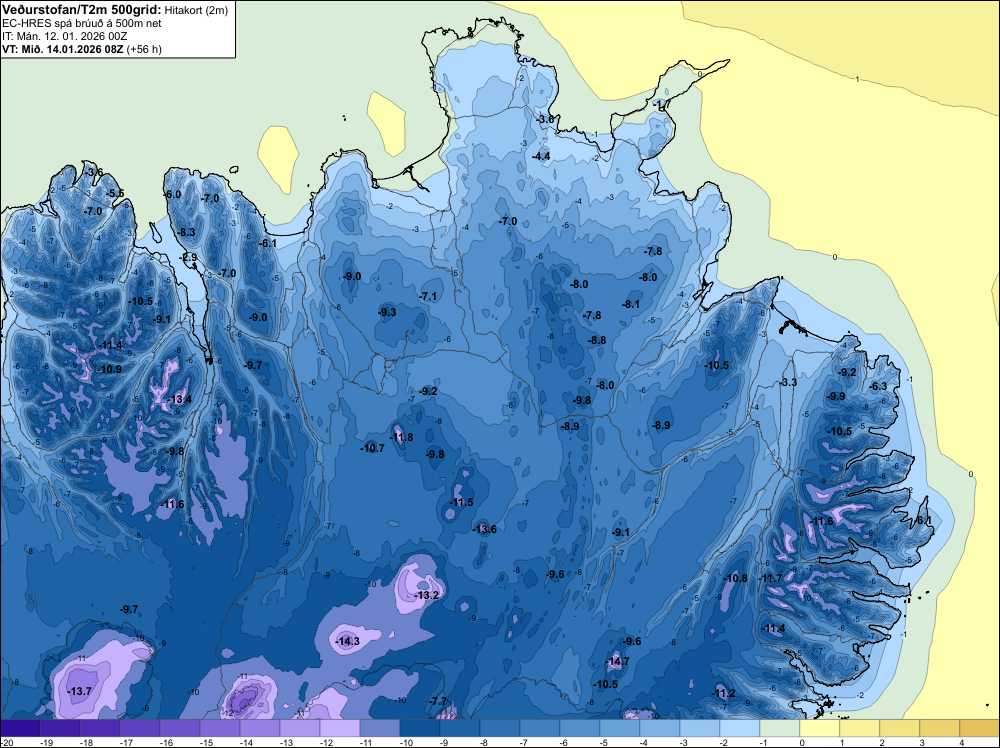Viewport: 1000px width, 748px height.
Task: Click the -13.2 temperature label
Action: (x=427, y=595)
